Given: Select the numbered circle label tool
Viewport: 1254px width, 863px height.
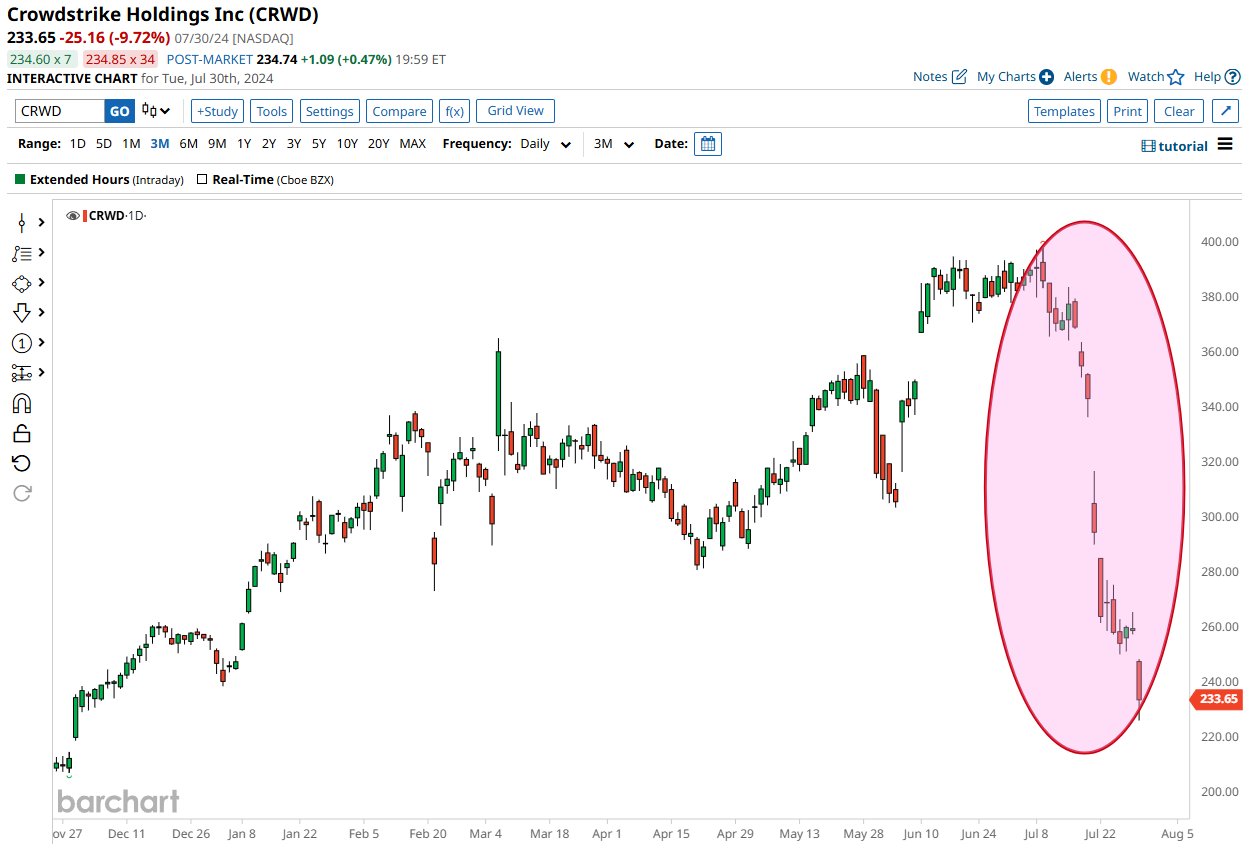Looking at the screenshot, I should point(22,343).
